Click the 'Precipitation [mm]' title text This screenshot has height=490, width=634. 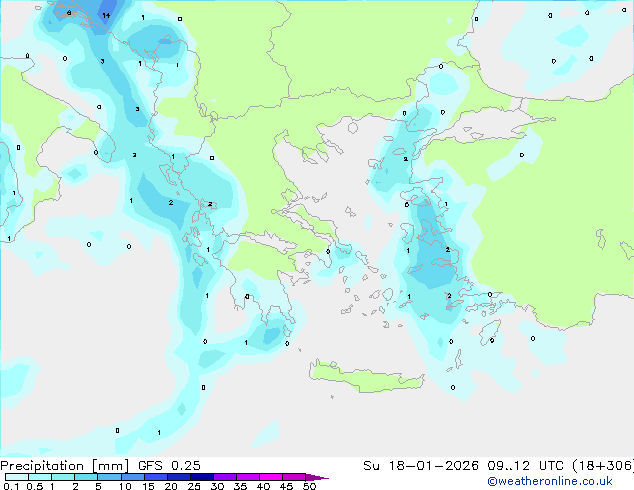point(65,466)
